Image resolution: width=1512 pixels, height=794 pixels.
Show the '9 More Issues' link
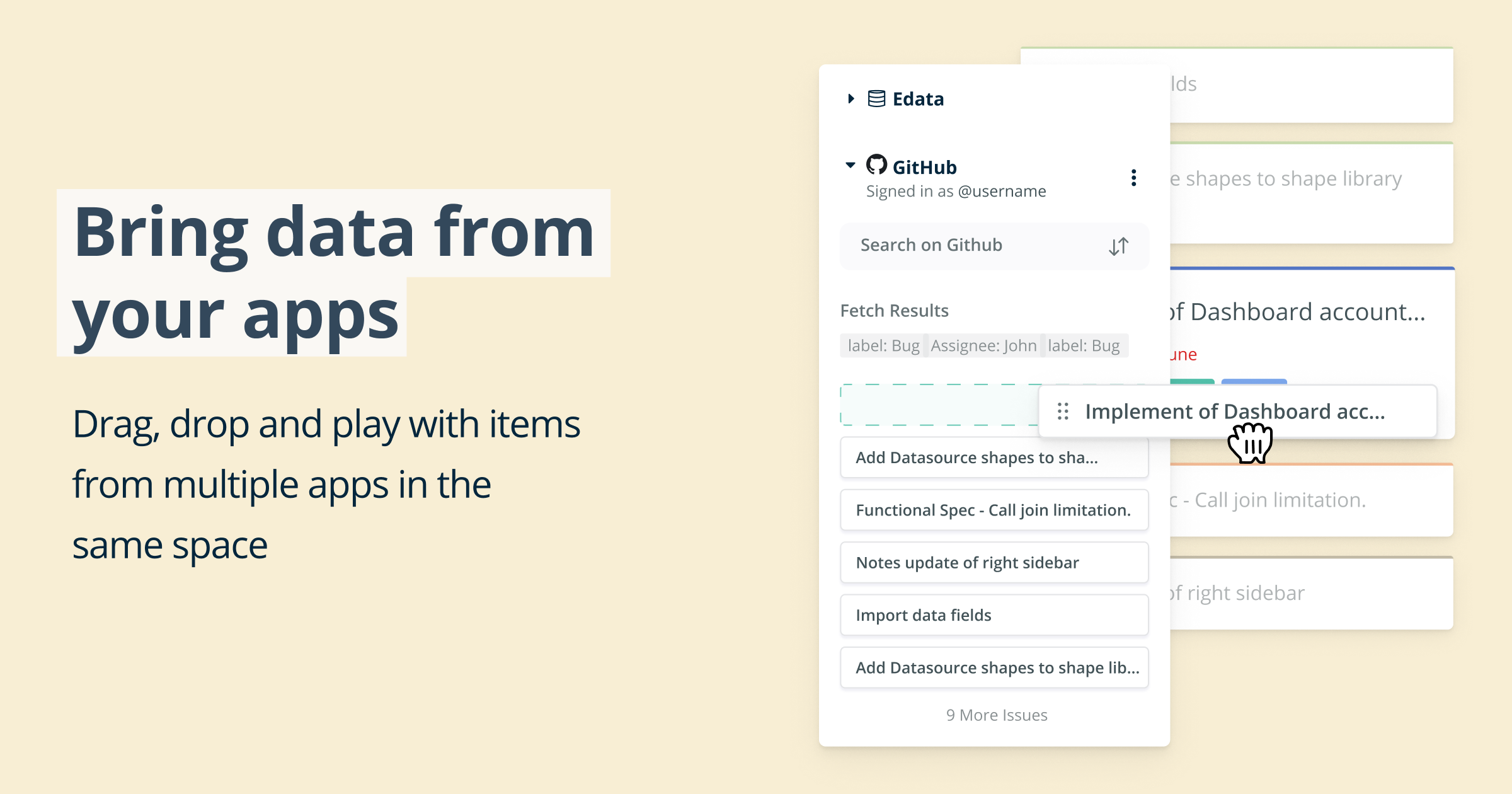[996, 715]
